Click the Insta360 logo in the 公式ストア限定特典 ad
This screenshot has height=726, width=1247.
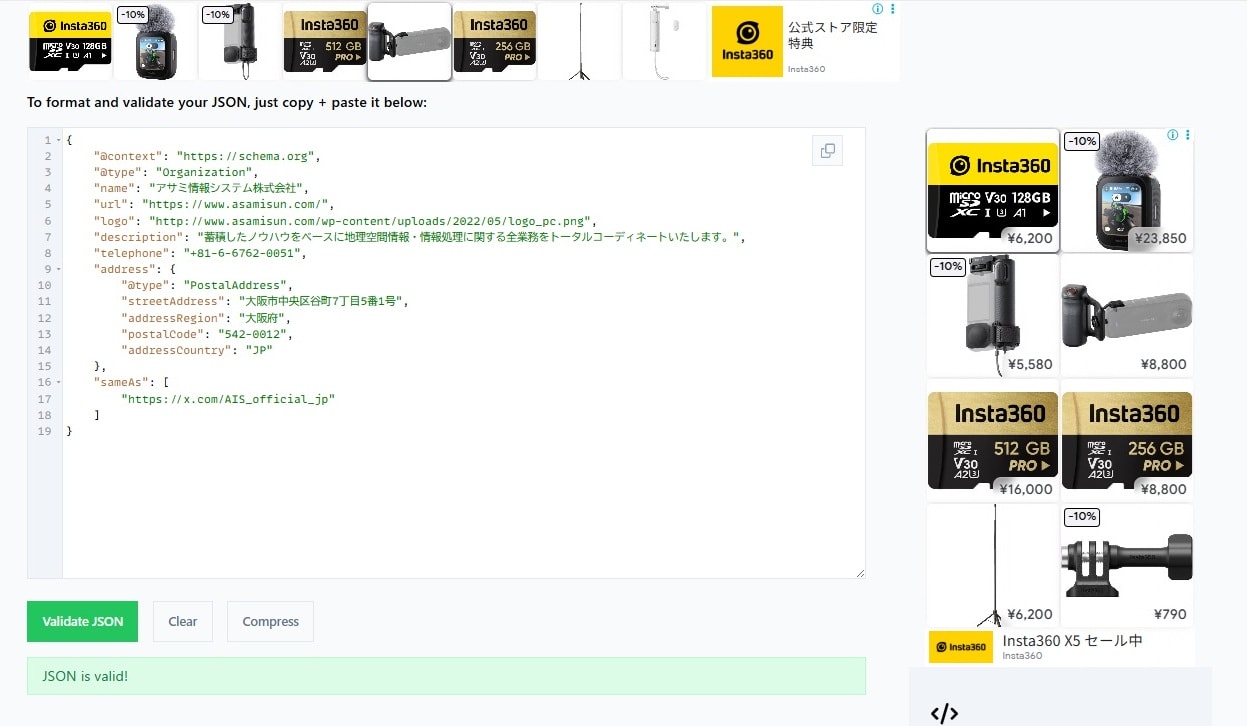coord(747,41)
